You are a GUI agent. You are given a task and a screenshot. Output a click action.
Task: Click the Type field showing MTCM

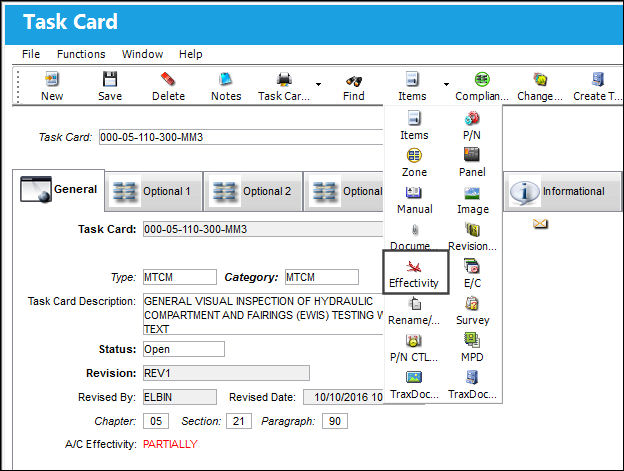[x=180, y=277]
